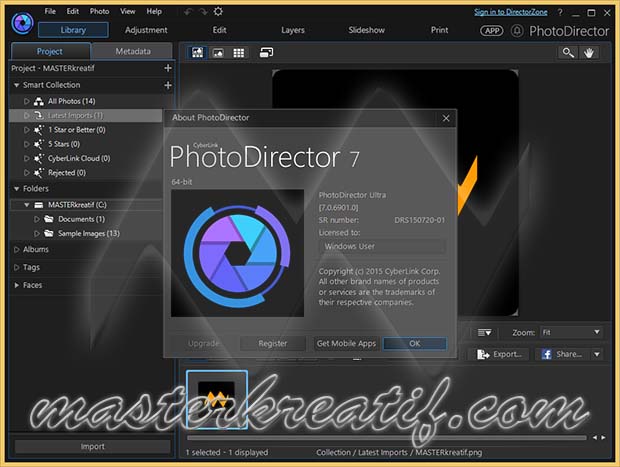Close the About PhotoDirector dialog
The height and width of the screenshot is (467, 620).
point(446,118)
